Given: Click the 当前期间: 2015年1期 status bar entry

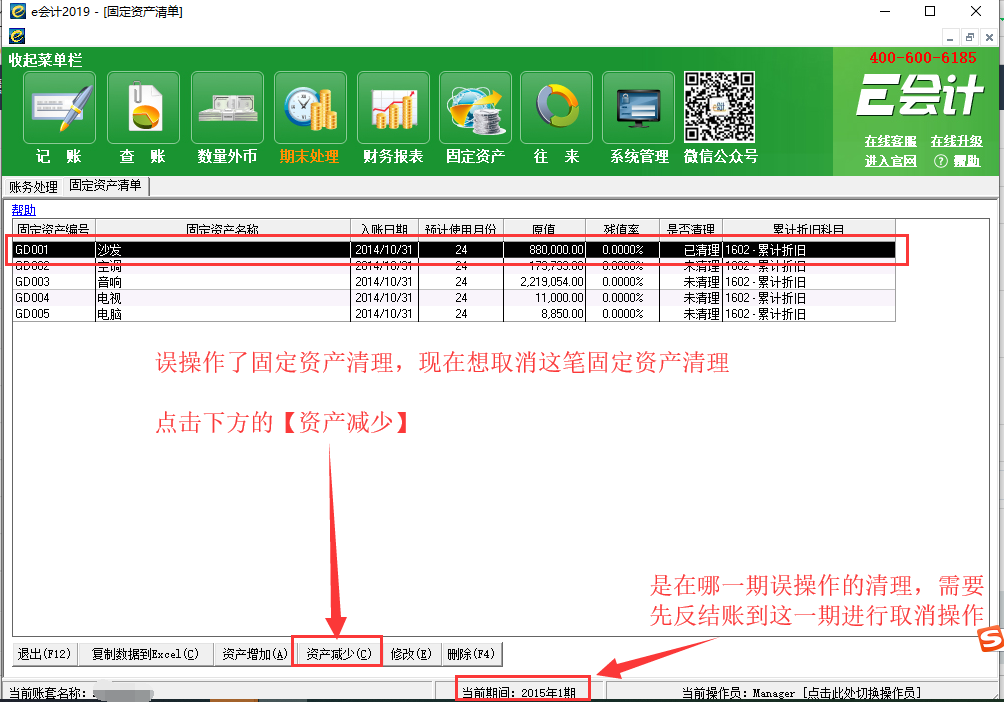Looking at the screenshot, I should (x=519, y=692).
